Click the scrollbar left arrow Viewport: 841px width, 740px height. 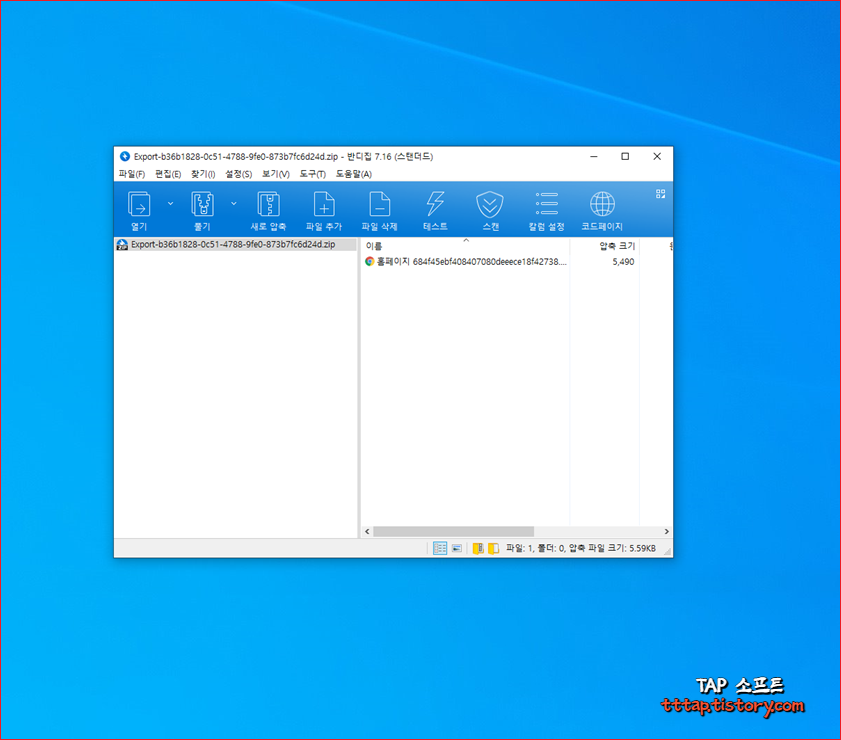click(x=367, y=531)
